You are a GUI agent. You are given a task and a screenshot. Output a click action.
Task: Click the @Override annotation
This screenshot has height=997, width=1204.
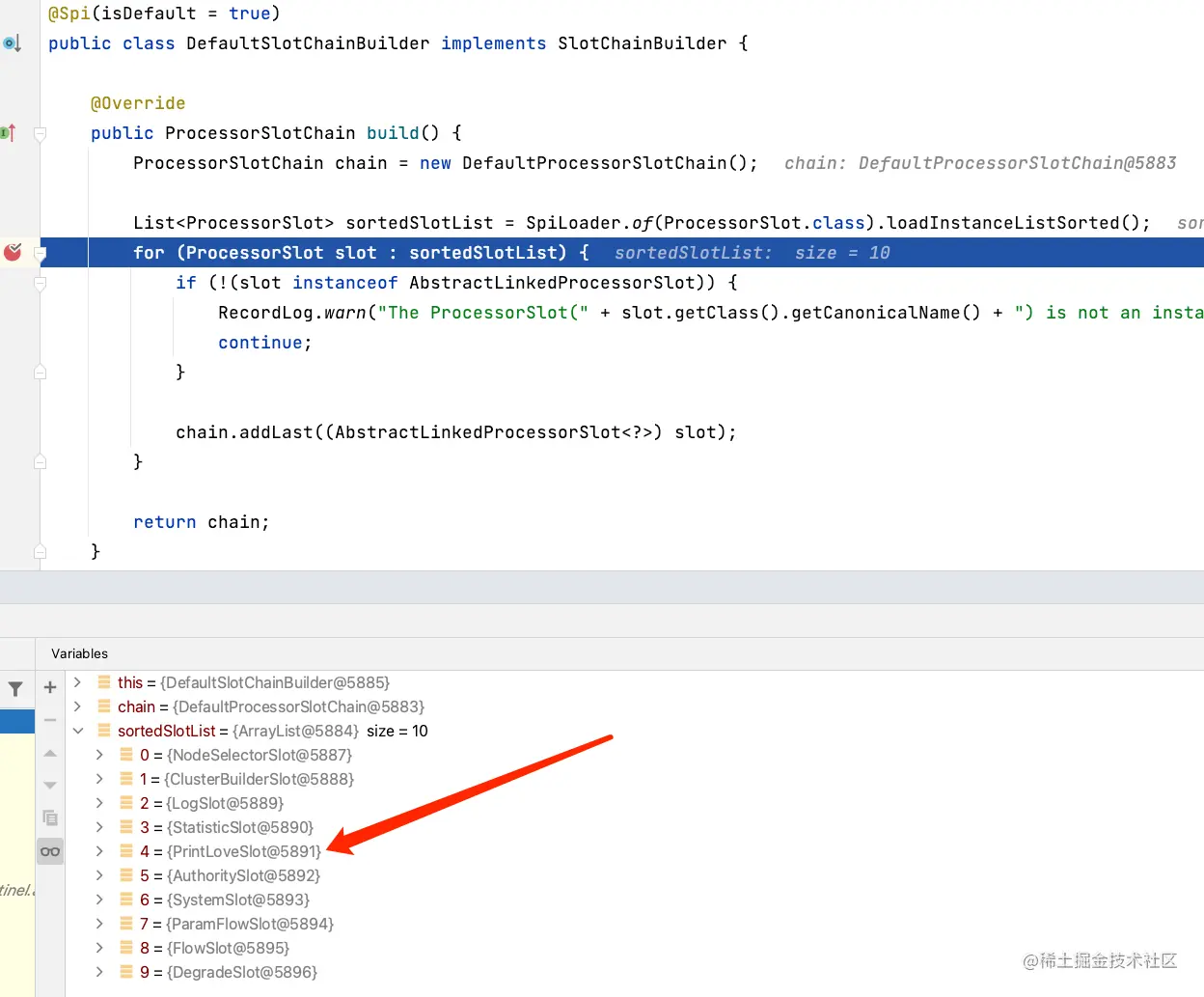138,103
